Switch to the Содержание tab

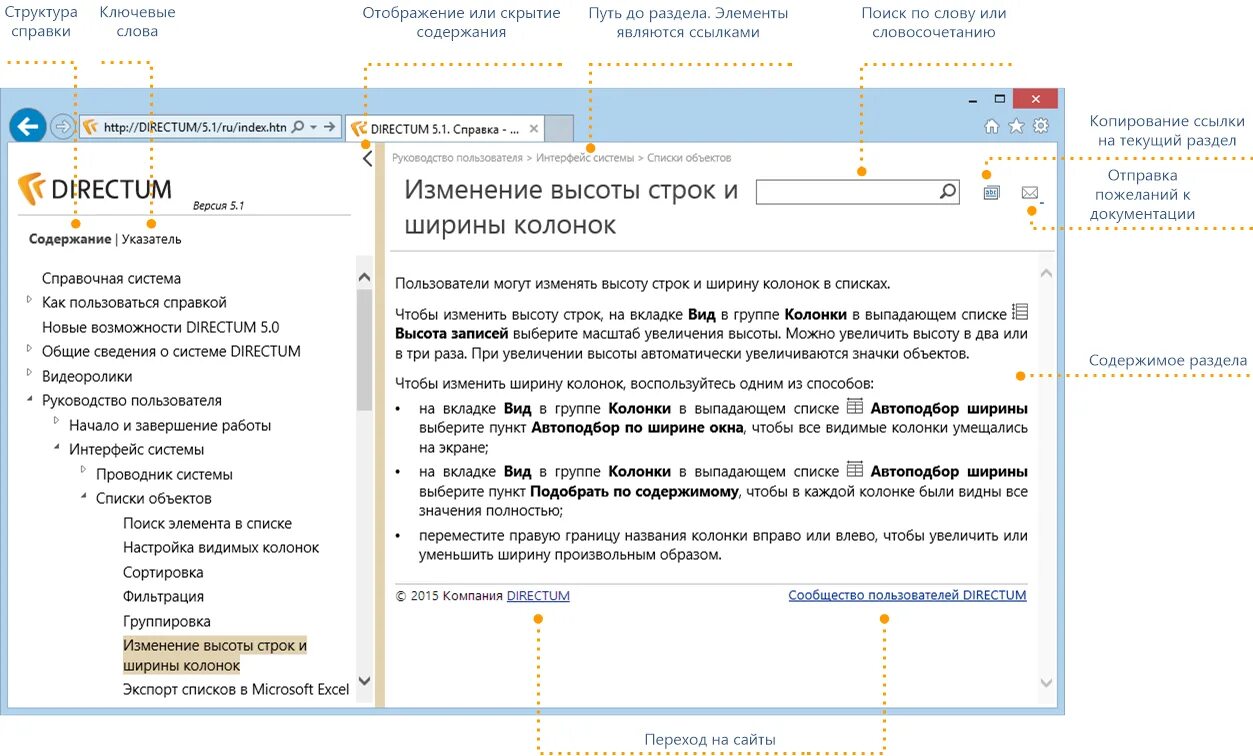coord(70,239)
